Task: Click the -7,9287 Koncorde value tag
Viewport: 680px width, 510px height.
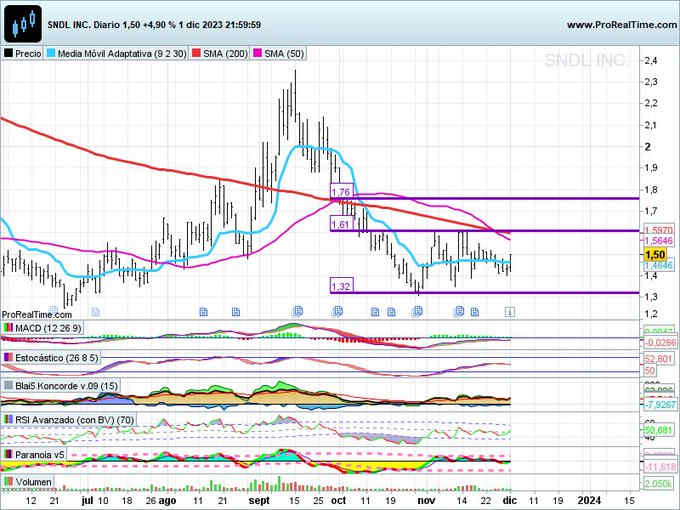Action: click(x=660, y=404)
